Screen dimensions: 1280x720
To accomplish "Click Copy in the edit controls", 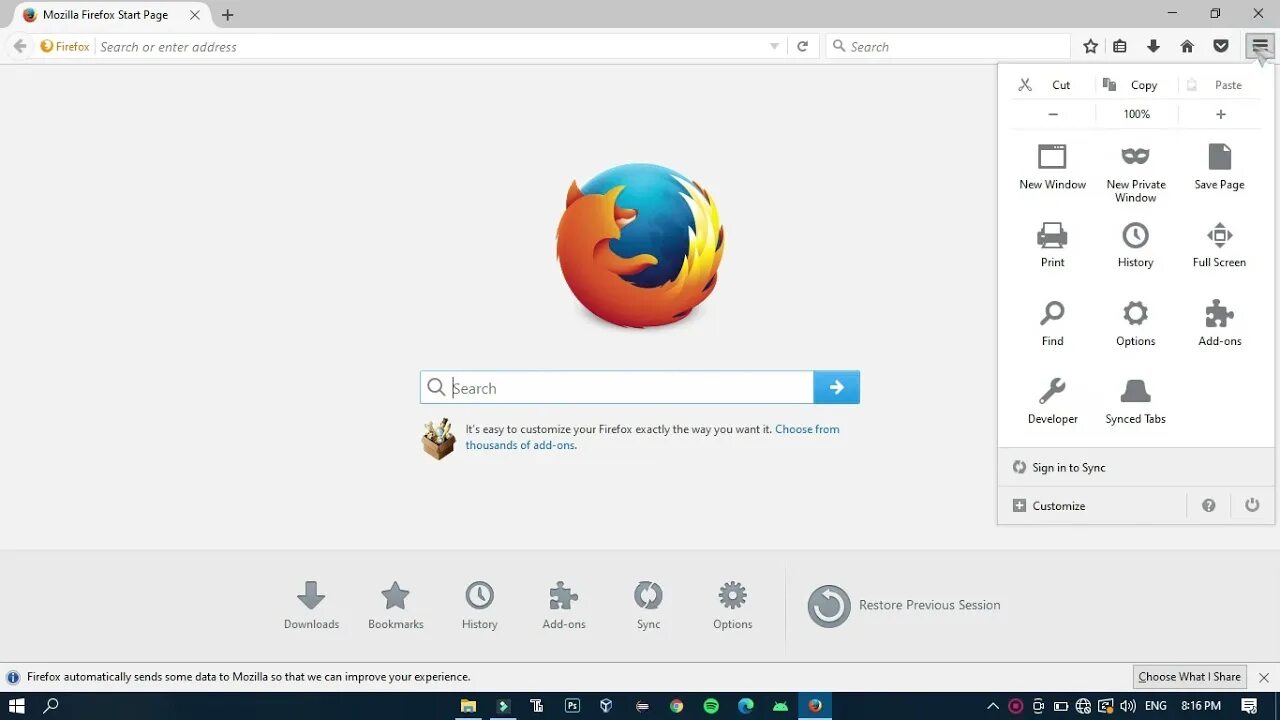I will [x=1136, y=85].
